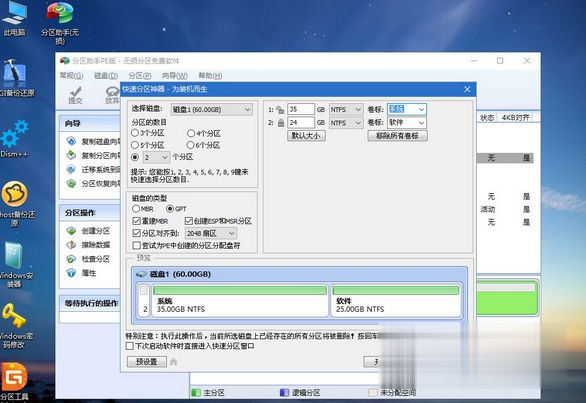Screen dimensions: 586x403
Task: Open the 帮助(H) menu
Action: (210, 76)
